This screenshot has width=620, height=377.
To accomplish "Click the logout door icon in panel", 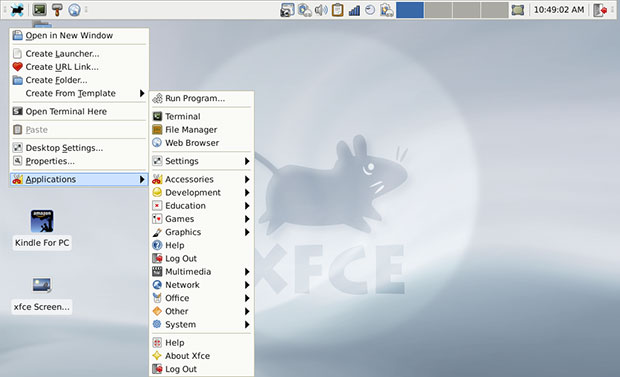I will pos(600,10).
